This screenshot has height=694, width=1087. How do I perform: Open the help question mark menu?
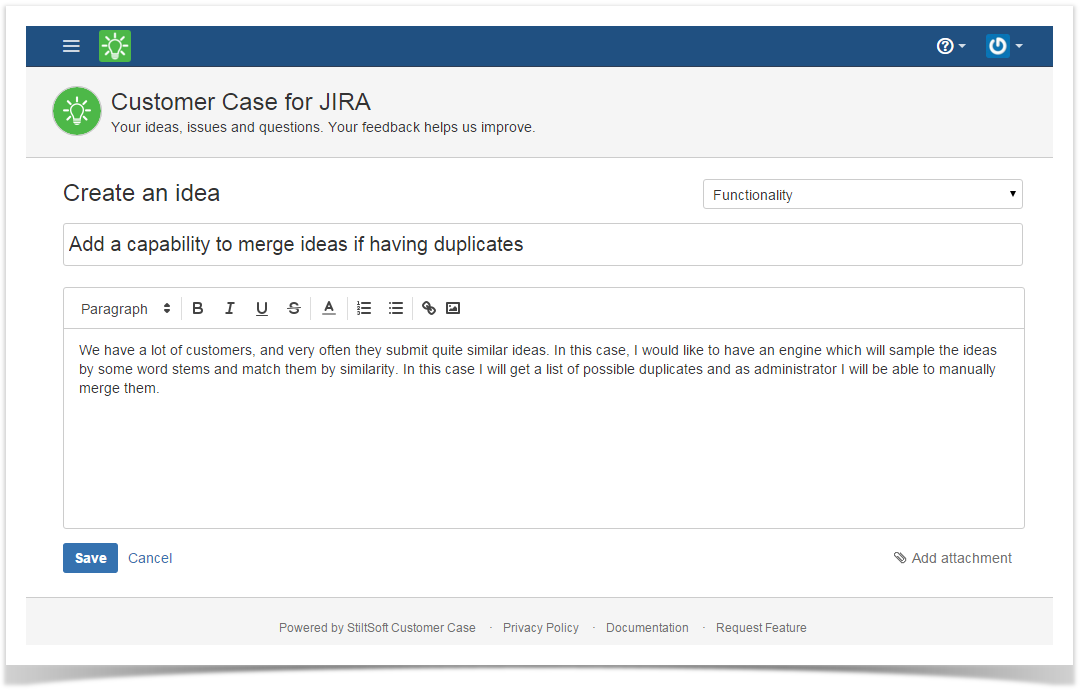pos(950,46)
